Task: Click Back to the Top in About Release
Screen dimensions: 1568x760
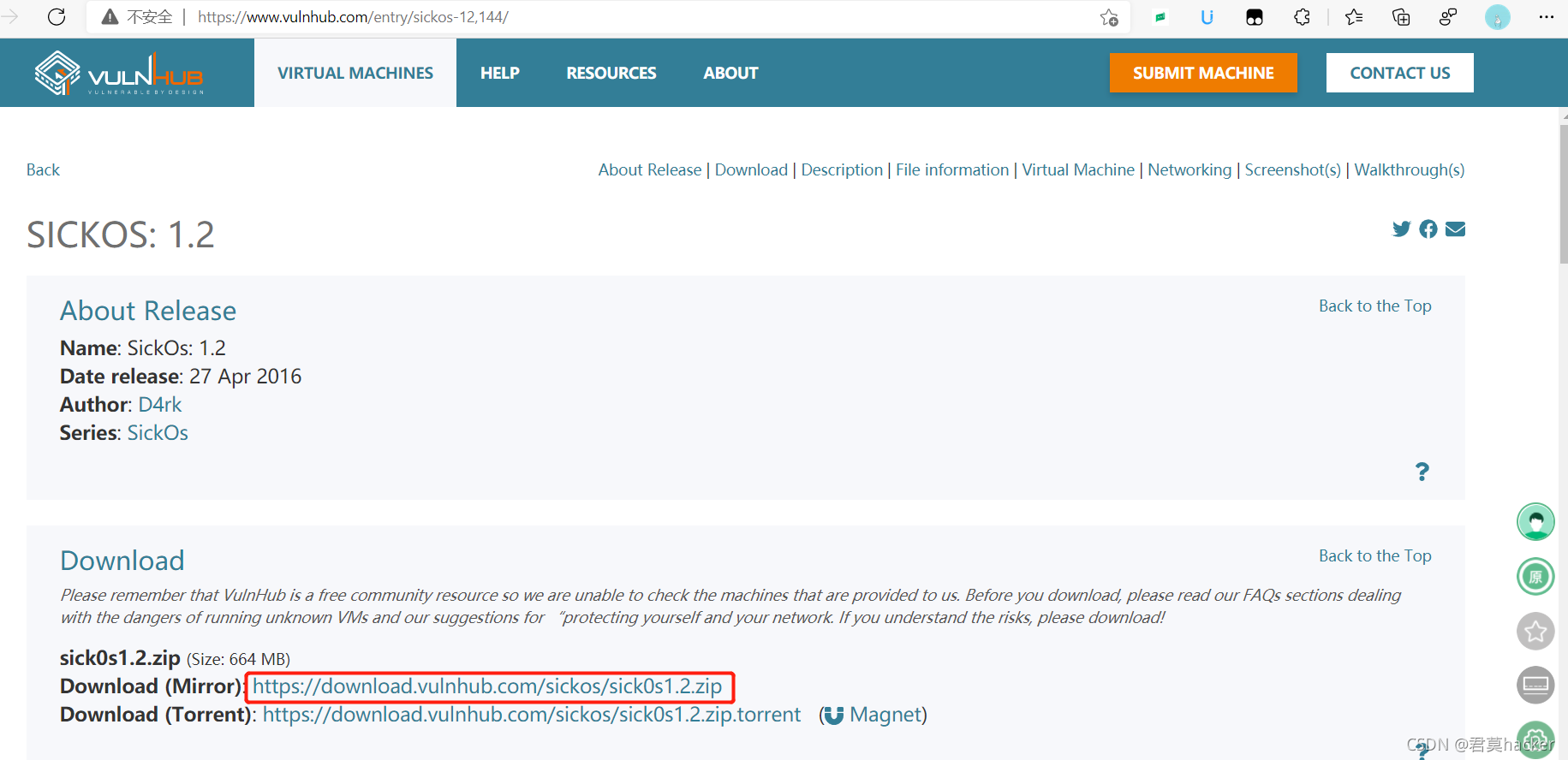Action: point(1375,306)
